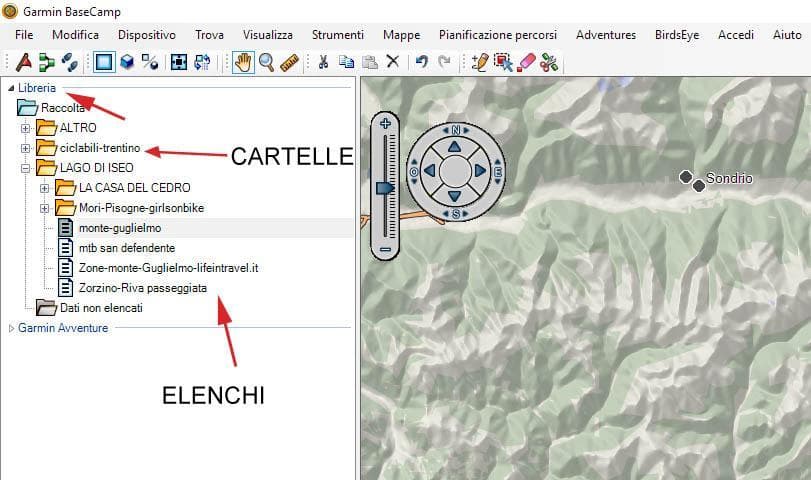Open the Strumenti menu
The height and width of the screenshot is (480, 811).
click(338, 35)
